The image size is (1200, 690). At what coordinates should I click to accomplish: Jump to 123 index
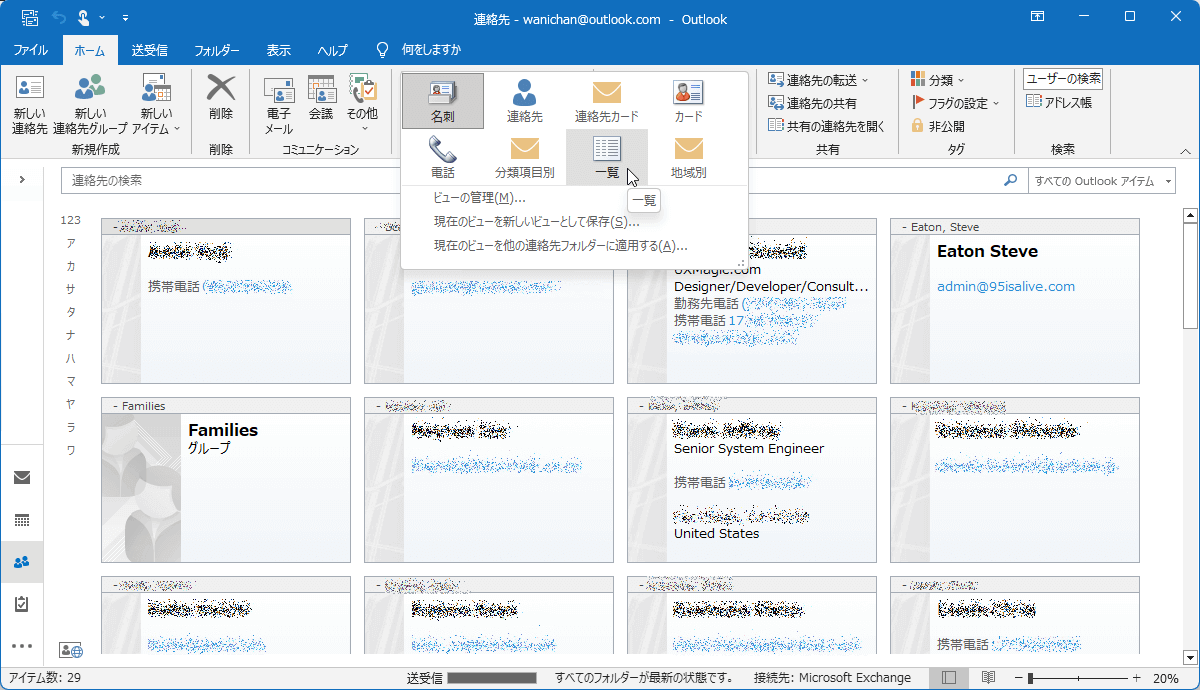click(x=71, y=220)
